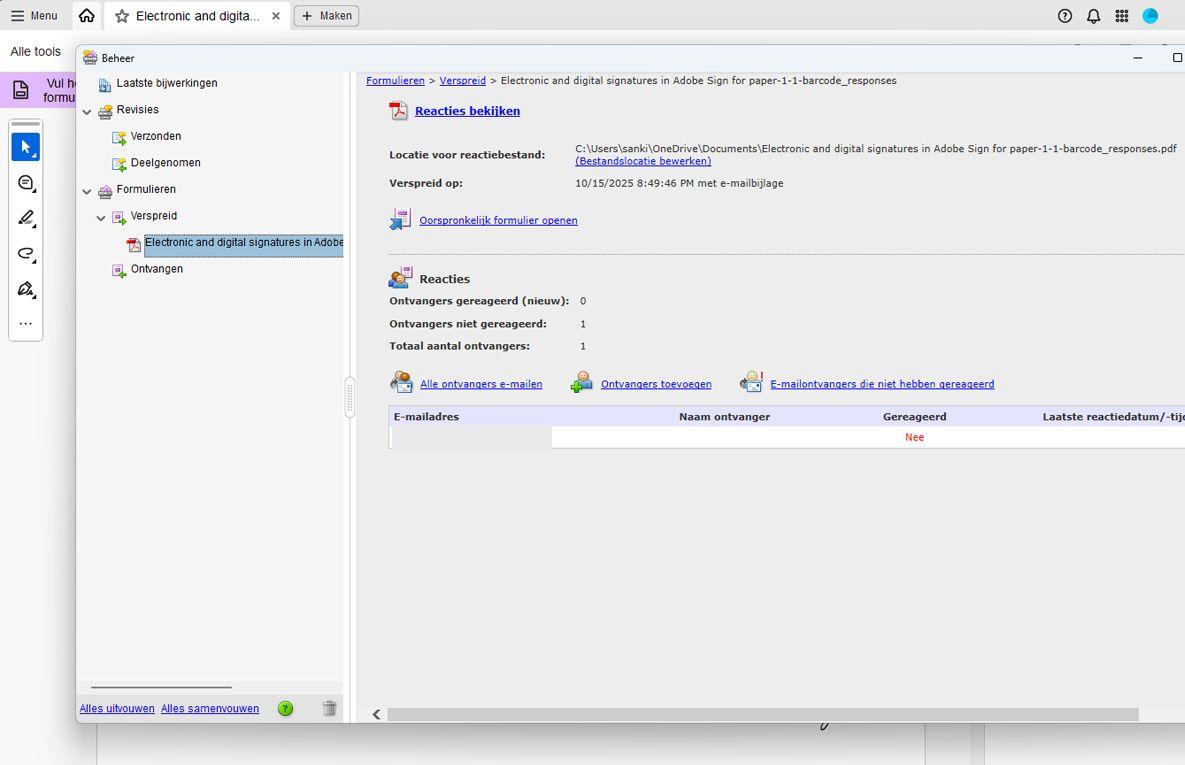Click Ontvangers toevoegen link
This screenshot has height=765, width=1185.
[656, 384]
